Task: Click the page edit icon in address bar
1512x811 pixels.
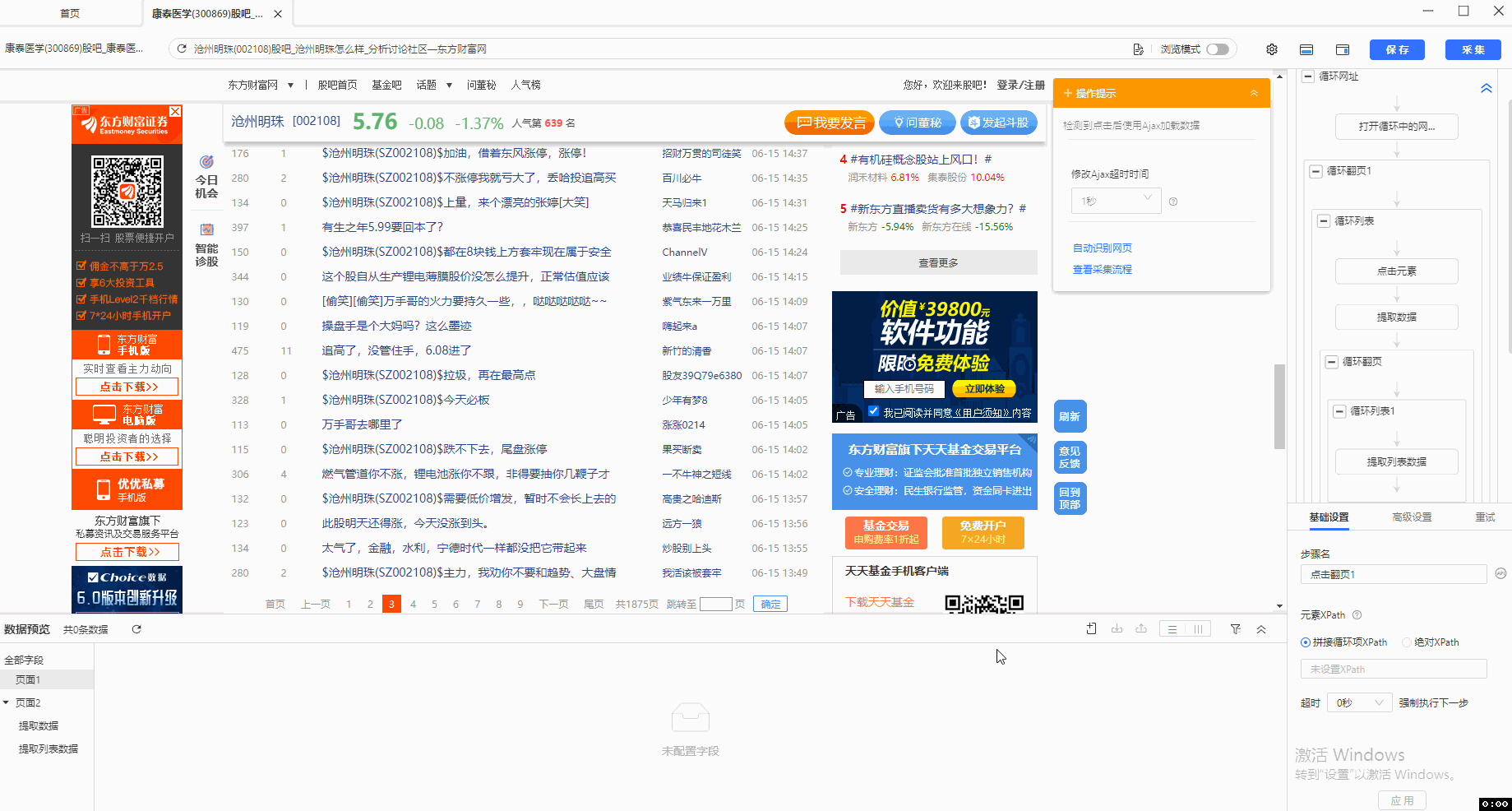Action: pyautogui.click(x=1139, y=49)
